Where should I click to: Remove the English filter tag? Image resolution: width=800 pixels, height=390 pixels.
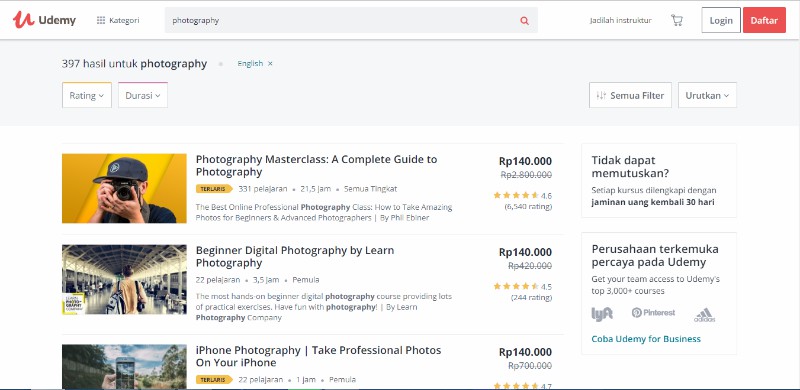(270, 63)
